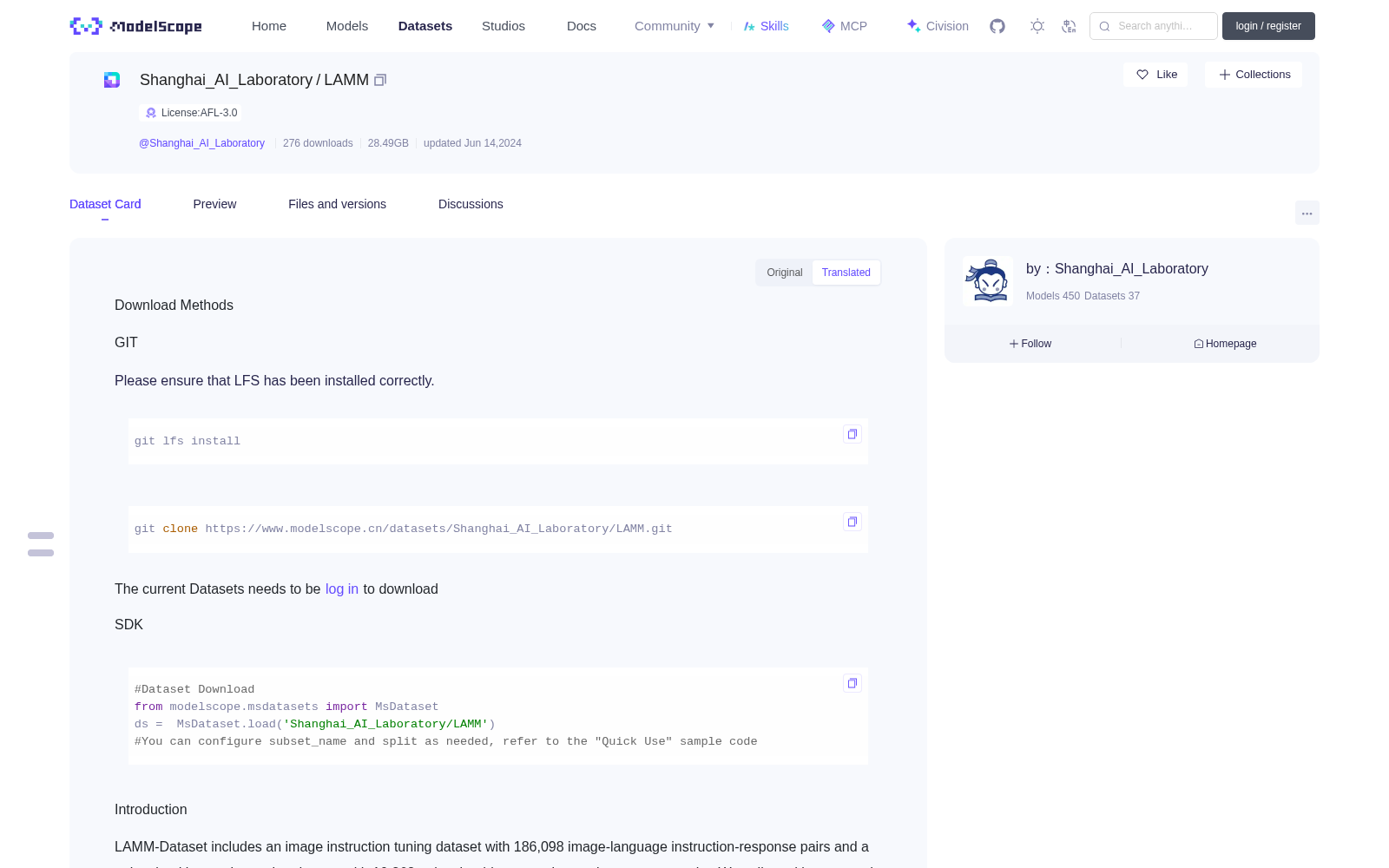1389x868 pixels.
Task: Open the Datasets navigation item
Action: [x=425, y=26]
